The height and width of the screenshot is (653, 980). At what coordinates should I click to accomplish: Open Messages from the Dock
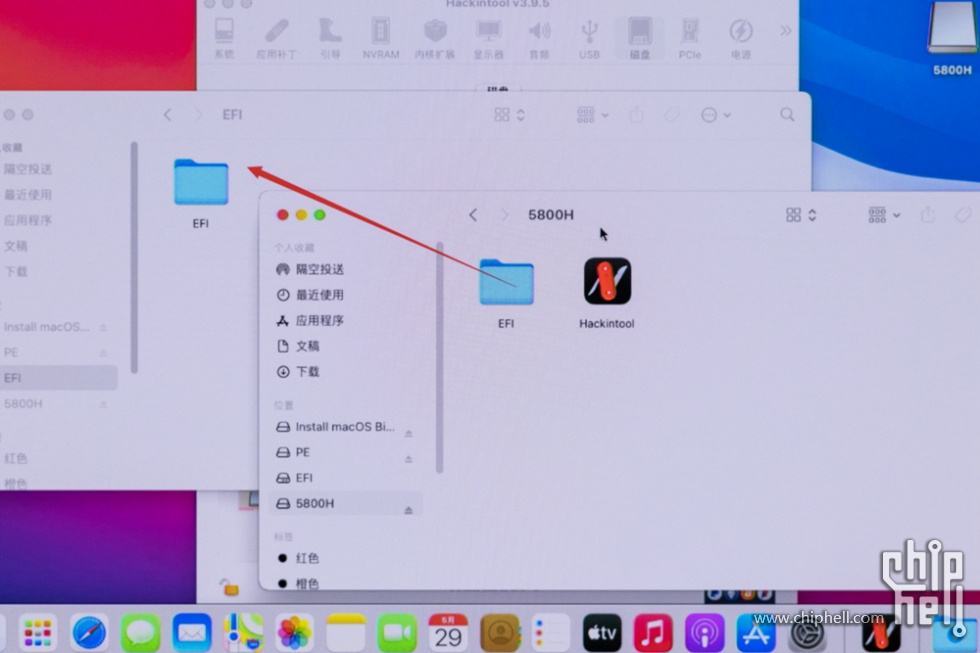tap(141, 633)
